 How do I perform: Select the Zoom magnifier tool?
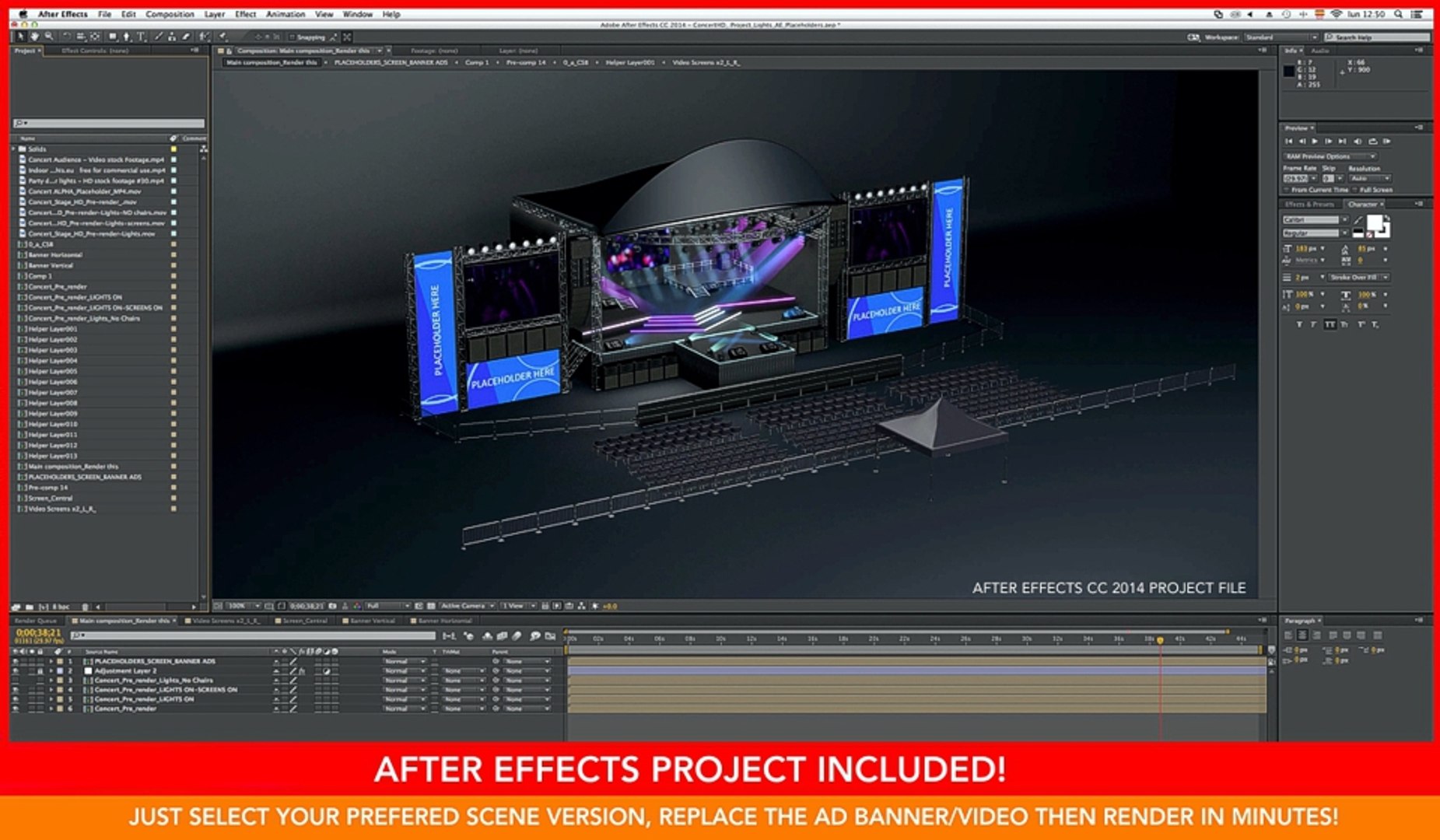coord(48,37)
